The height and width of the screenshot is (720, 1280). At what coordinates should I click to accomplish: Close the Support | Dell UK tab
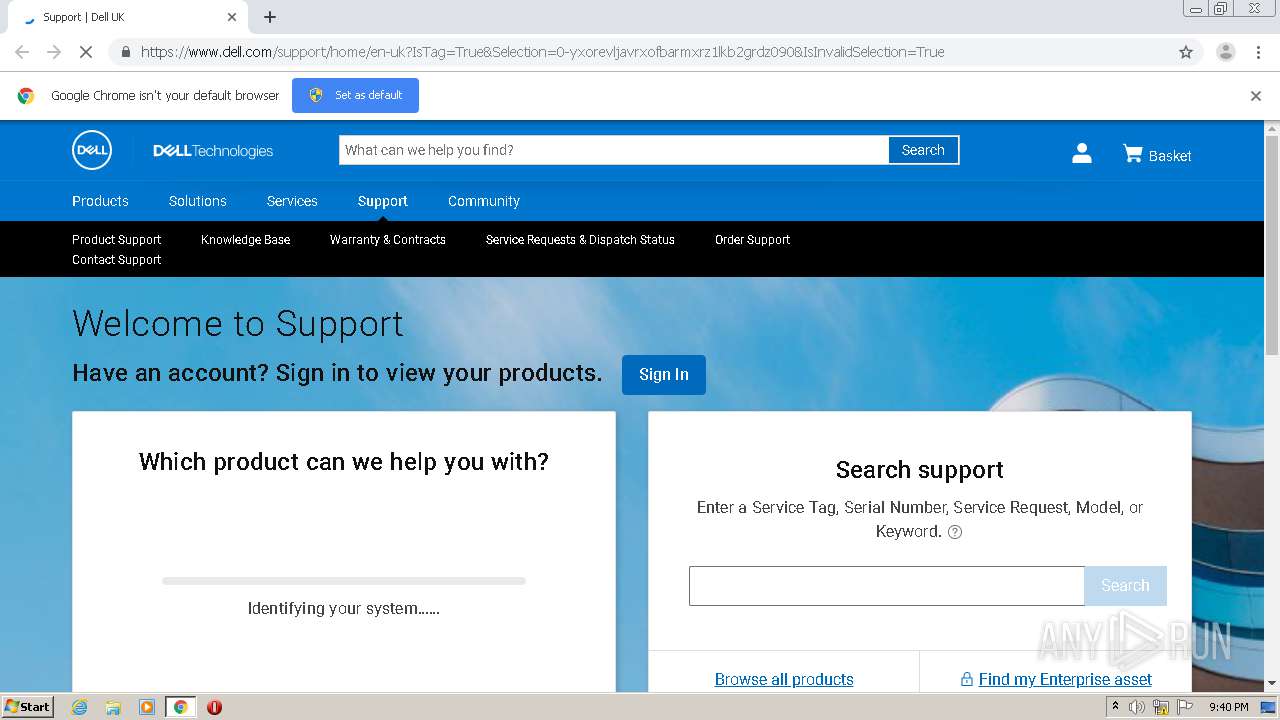click(232, 17)
